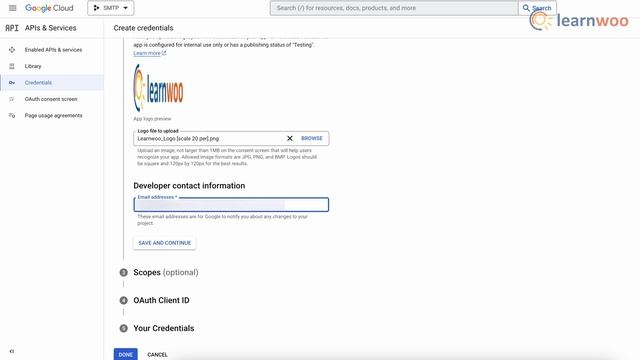Expand the Scopes (optional) step

[x=165, y=272]
